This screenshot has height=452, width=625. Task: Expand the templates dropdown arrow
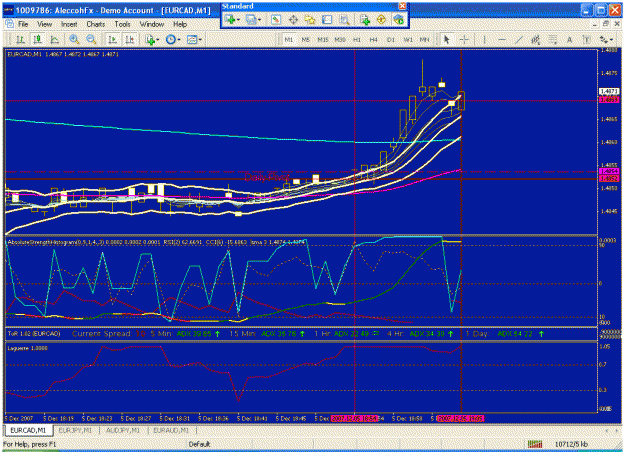[x=200, y=40]
